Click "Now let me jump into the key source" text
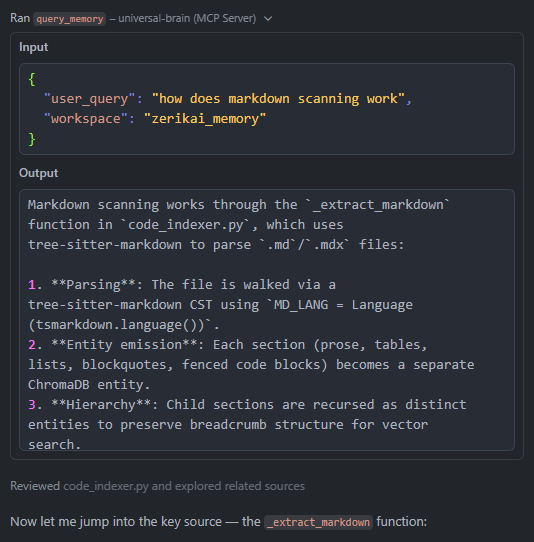534x542 pixels. 116,522
